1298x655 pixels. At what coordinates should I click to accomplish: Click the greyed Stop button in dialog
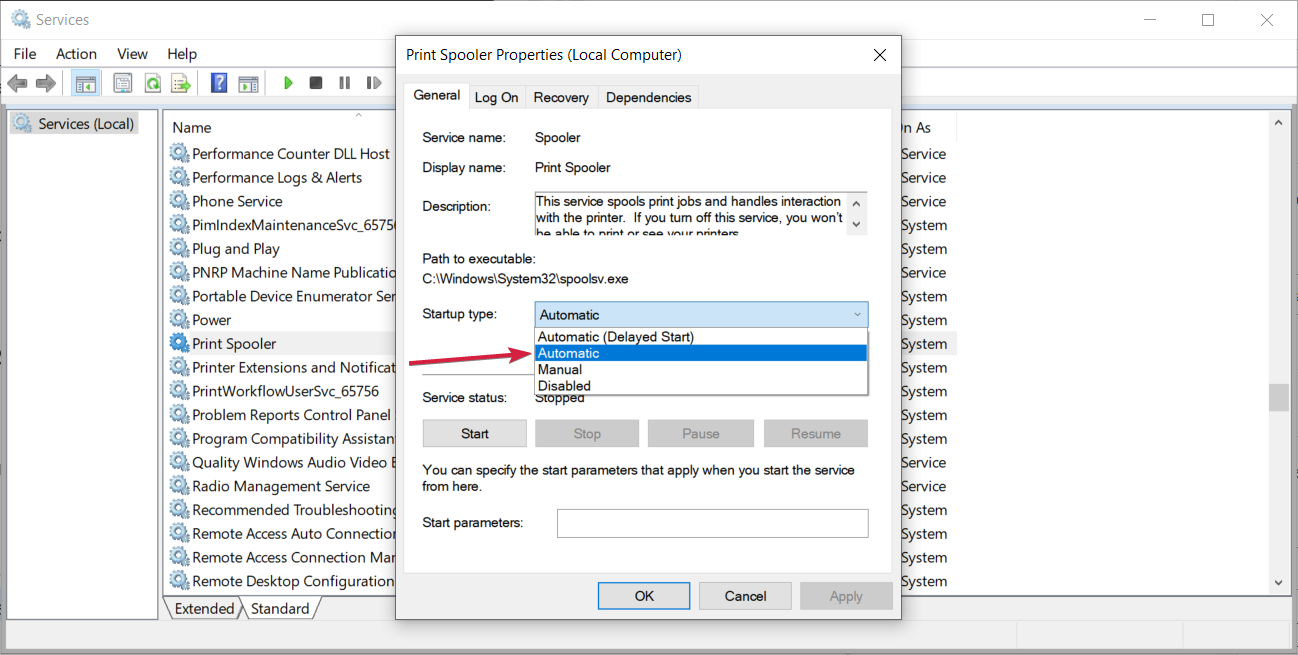tap(587, 433)
